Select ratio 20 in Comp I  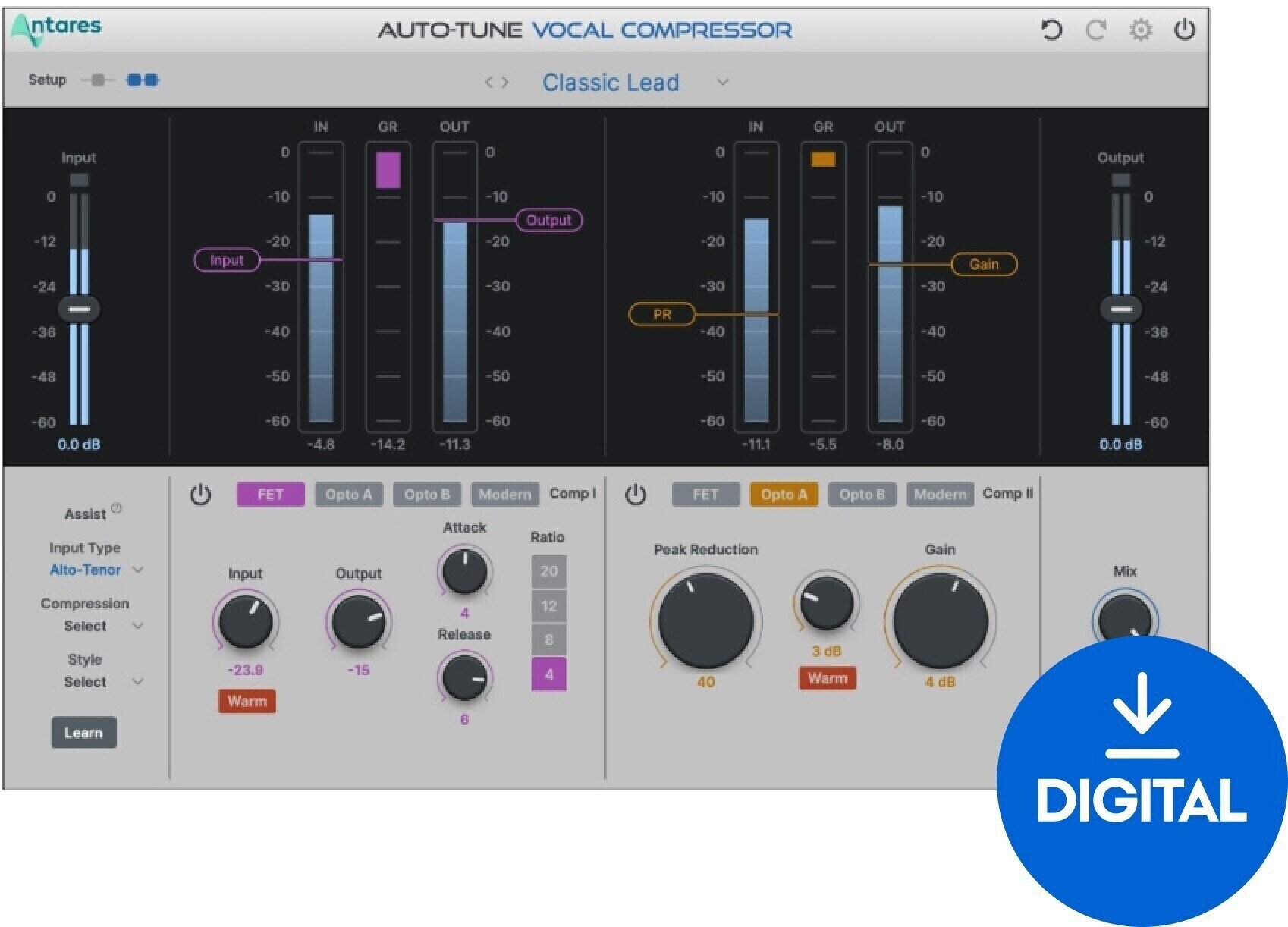pos(549,571)
